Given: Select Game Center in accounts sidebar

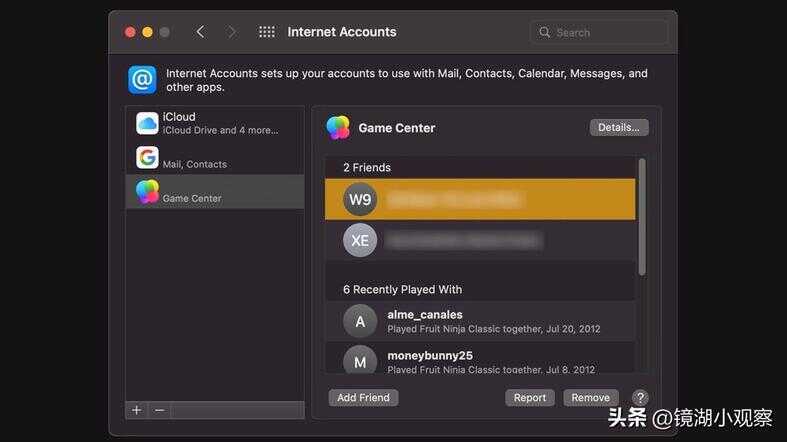Looking at the screenshot, I should click(x=215, y=192).
